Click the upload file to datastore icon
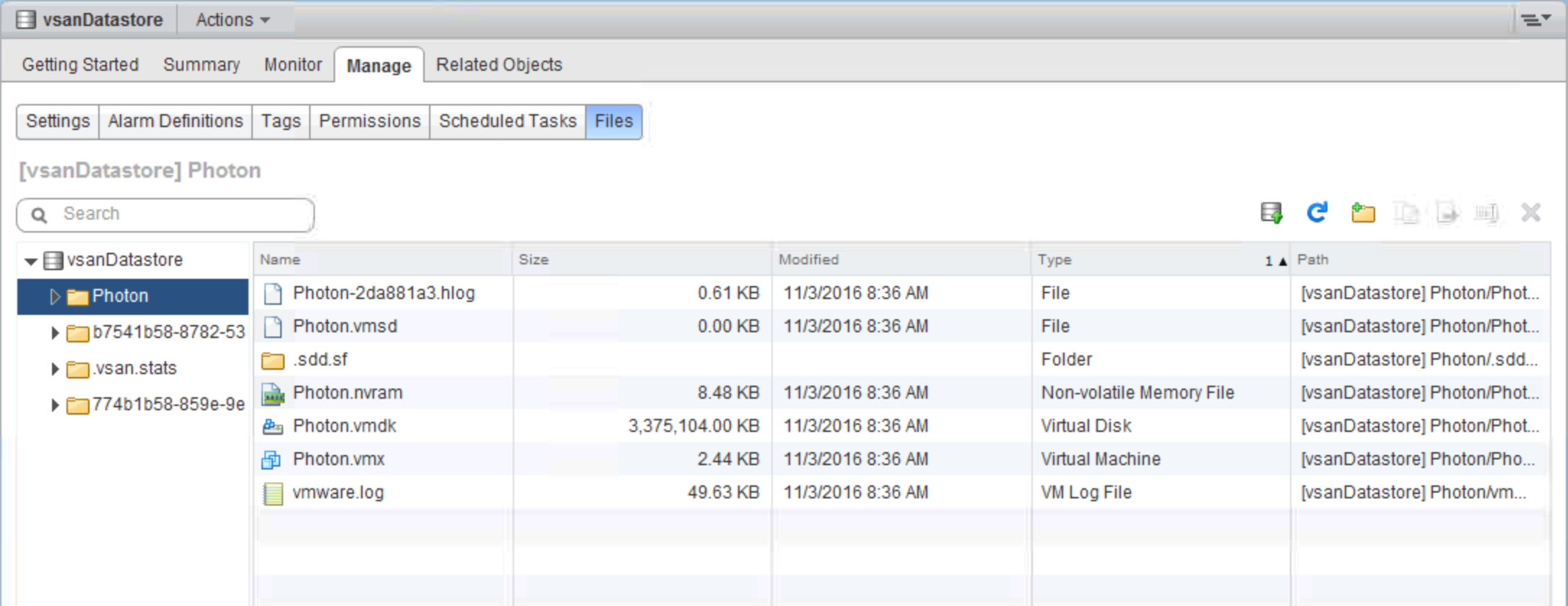Image resolution: width=1568 pixels, height=606 pixels. click(x=1271, y=213)
